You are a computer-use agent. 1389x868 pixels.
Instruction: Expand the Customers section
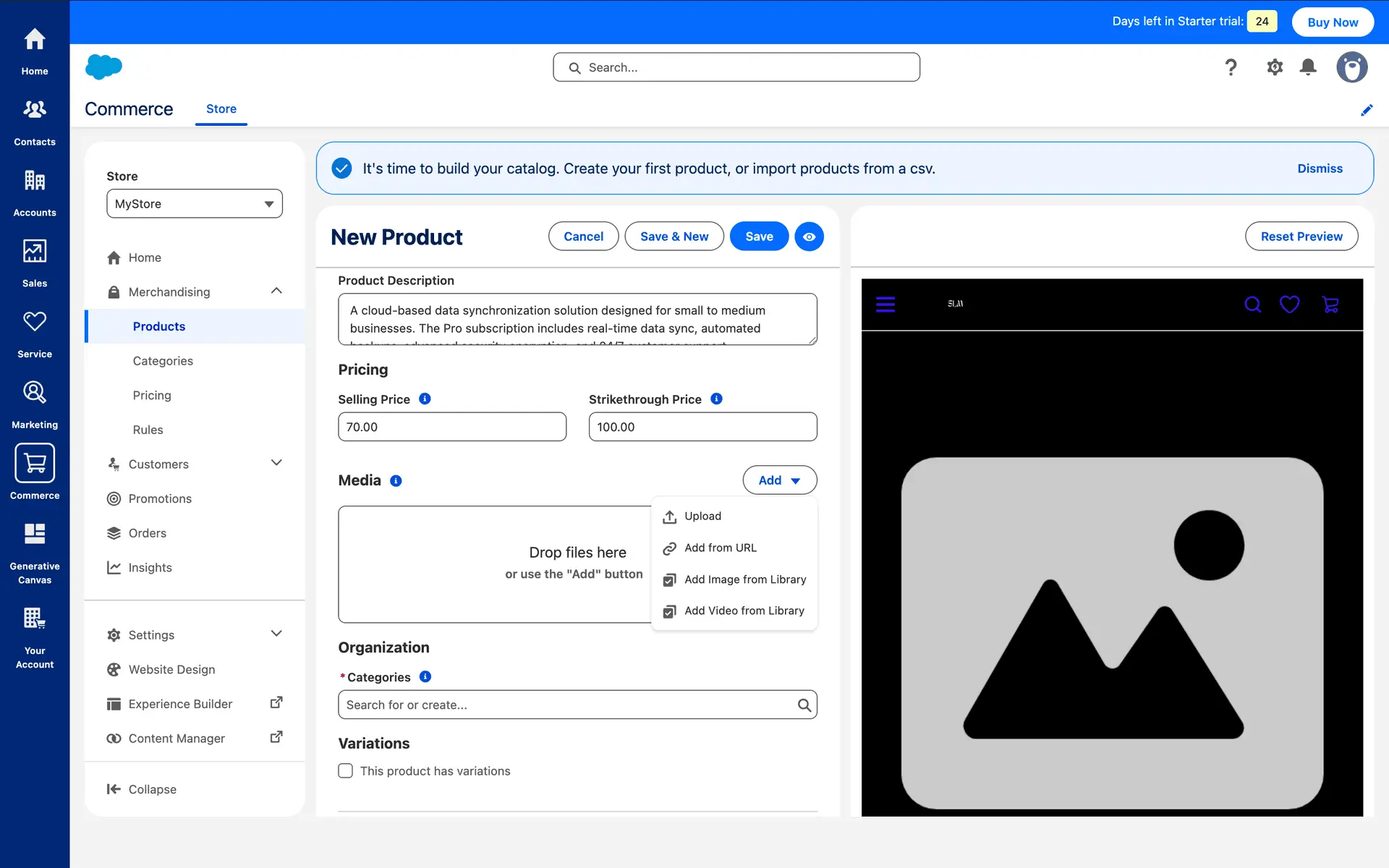pyautogui.click(x=276, y=464)
